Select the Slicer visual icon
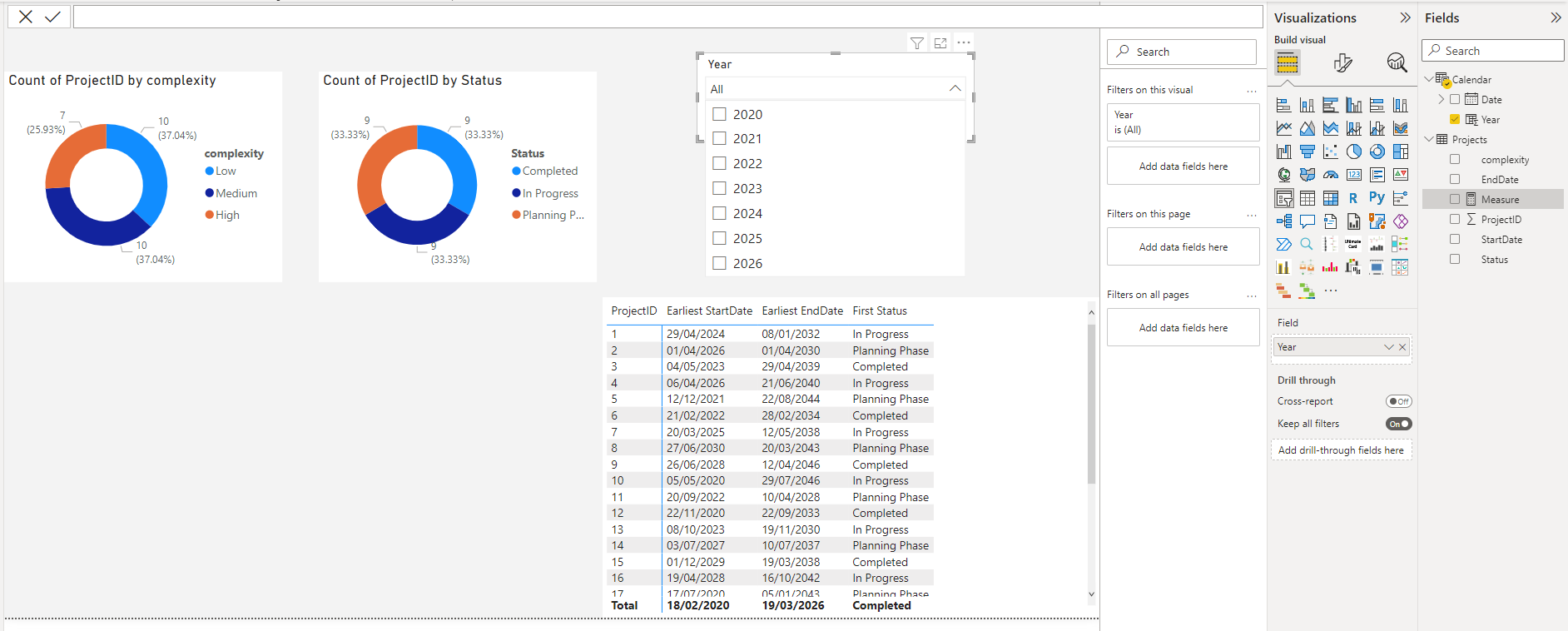 tap(1284, 198)
